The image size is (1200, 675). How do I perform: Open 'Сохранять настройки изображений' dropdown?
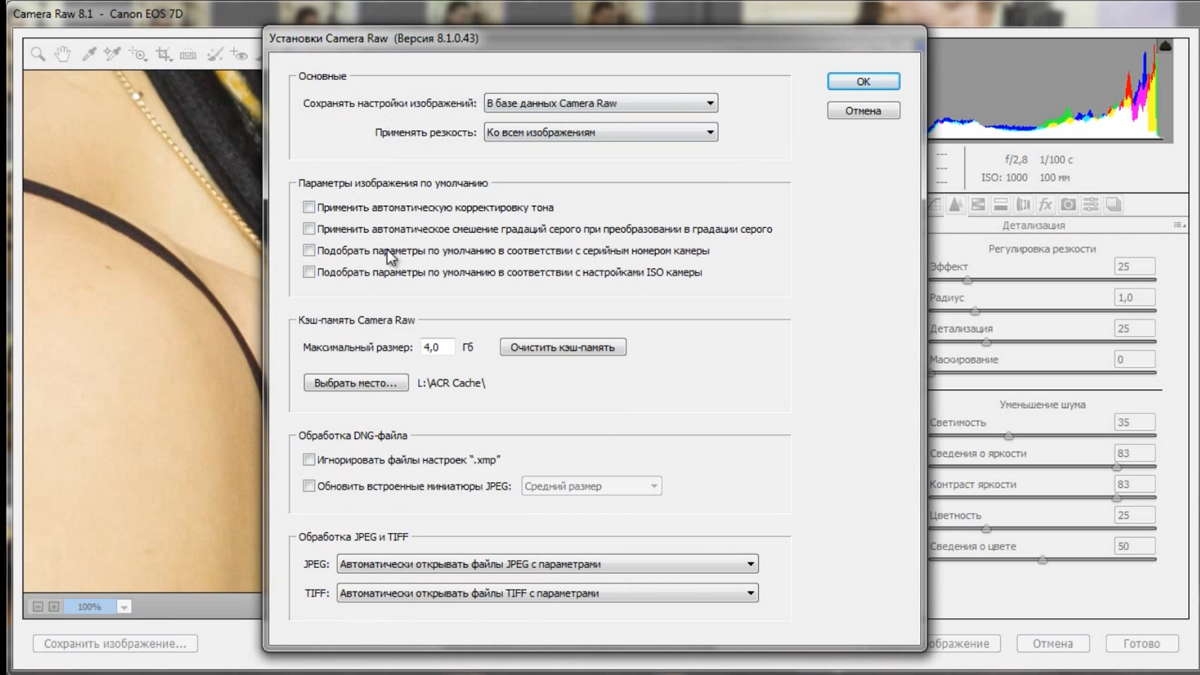click(600, 103)
